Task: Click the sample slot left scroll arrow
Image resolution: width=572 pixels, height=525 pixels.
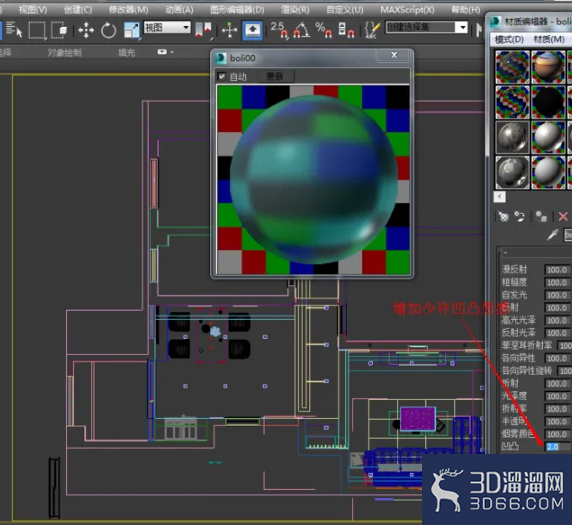Action: click(x=499, y=197)
